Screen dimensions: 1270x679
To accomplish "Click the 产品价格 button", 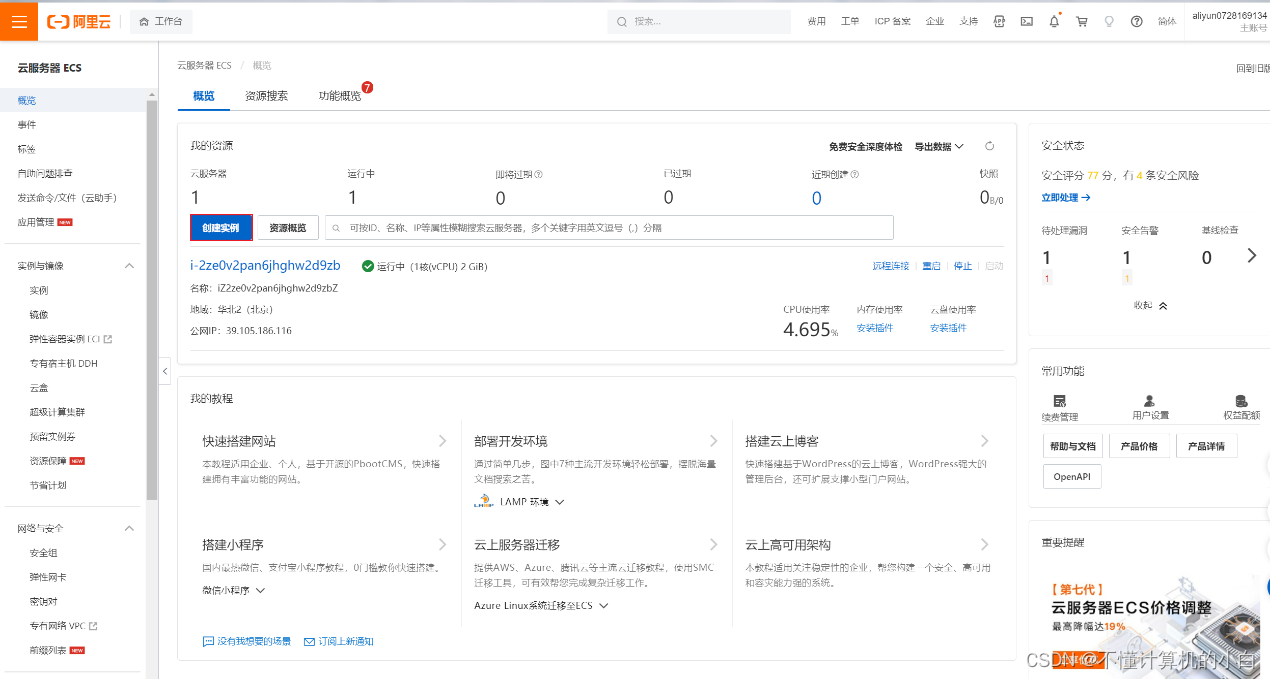I will 1139,446.
